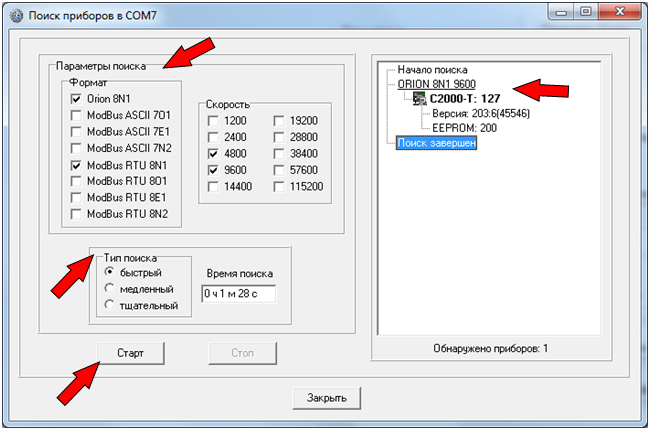Select the Поиск завершен line
The width and height of the screenshot is (650, 428).
pyautogui.click(x=437, y=143)
